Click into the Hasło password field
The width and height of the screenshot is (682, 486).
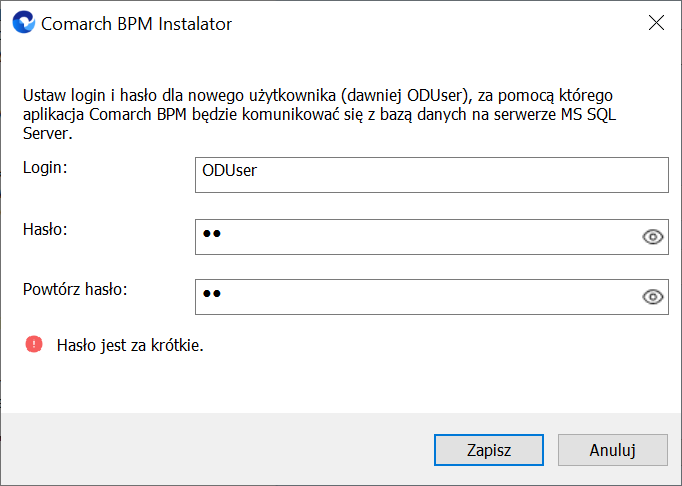pos(418,237)
